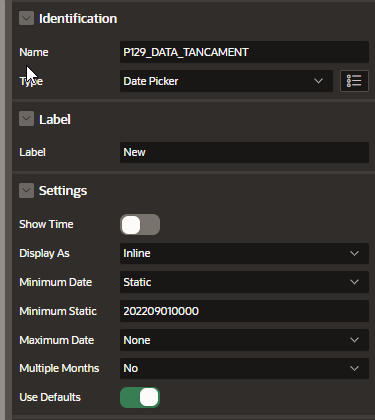Collapse the Settings section
The width and height of the screenshot is (375, 420).
coord(26,190)
